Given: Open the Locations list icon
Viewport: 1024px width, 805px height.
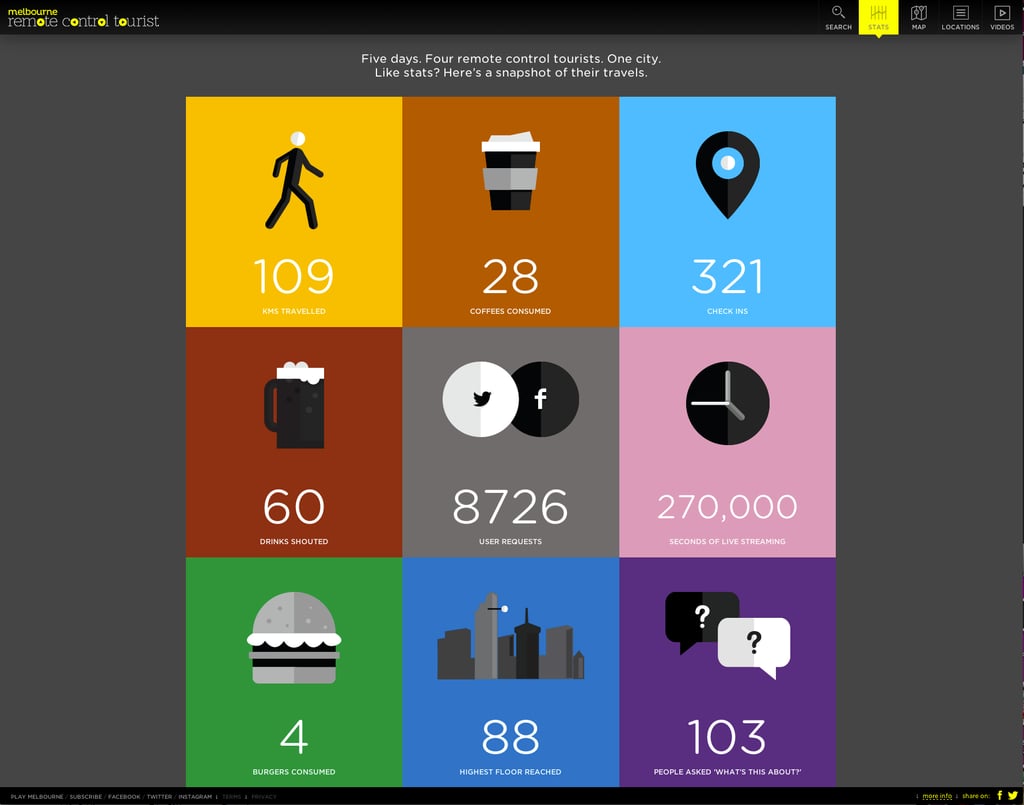Looking at the screenshot, I should tap(960, 18).
